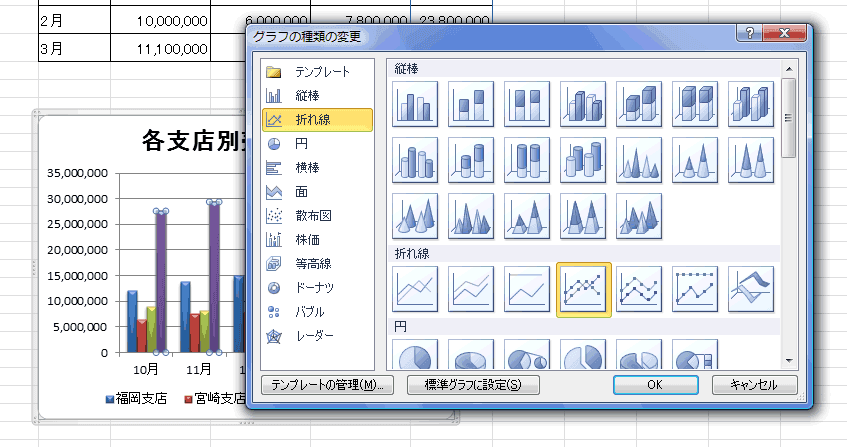The height and width of the screenshot is (447, 847).
Task: Choose 縦棒 category in chart list
Action: point(318,96)
